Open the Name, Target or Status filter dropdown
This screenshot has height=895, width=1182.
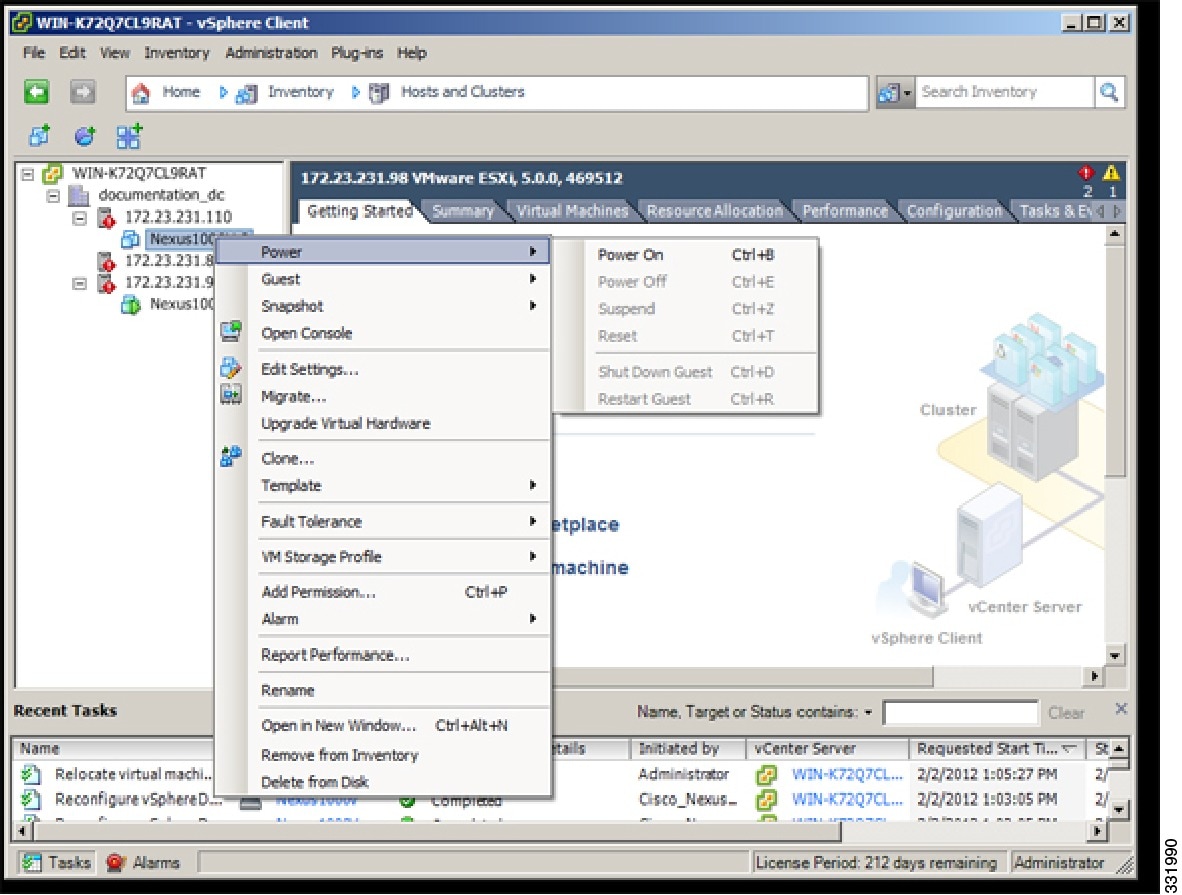pos(868,713)
